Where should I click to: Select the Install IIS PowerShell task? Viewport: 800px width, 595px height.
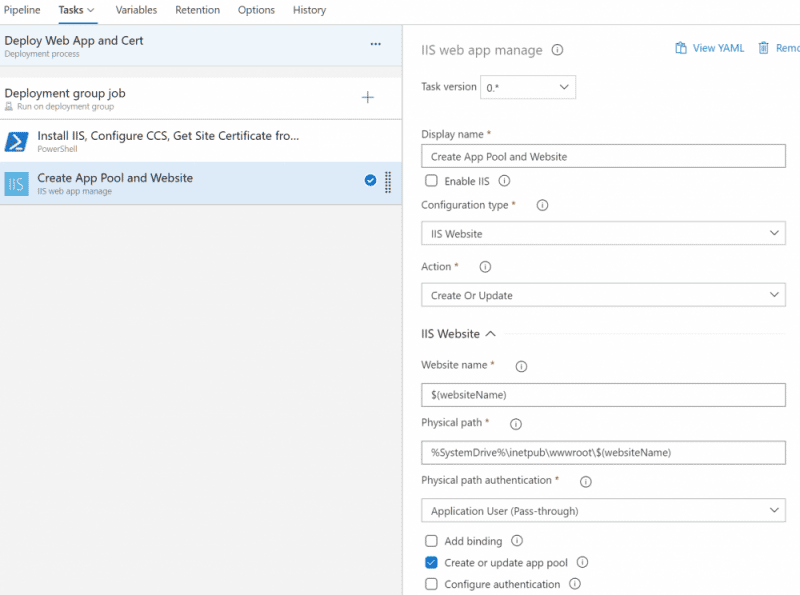(x=201, y=141)
